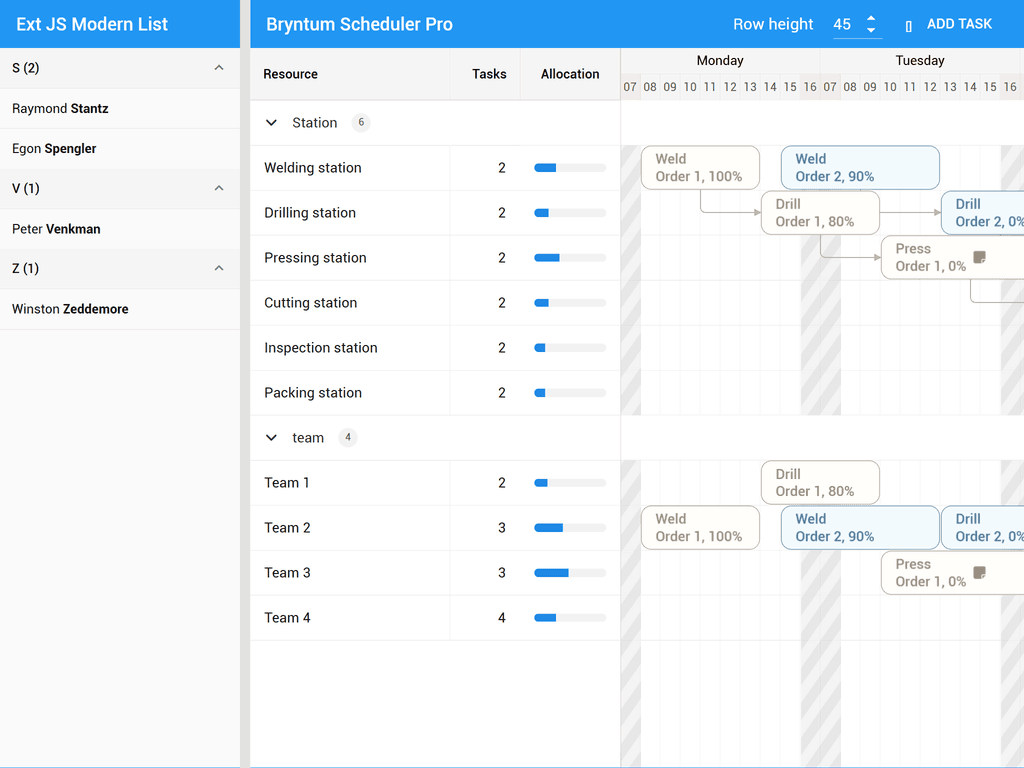Collapse the V (1) group chevron

pyautogui.click(x=219, y=188)
